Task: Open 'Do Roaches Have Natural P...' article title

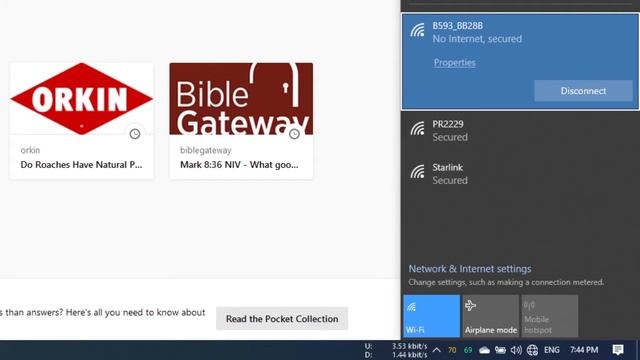Action: tap(81, 164)
